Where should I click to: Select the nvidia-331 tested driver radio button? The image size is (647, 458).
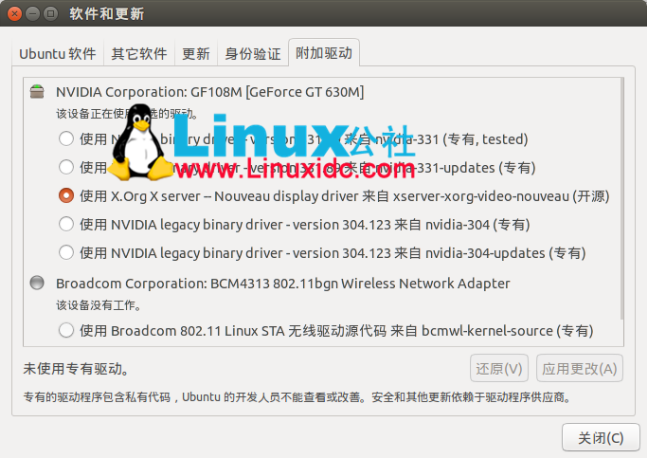[x=66, y=139]
